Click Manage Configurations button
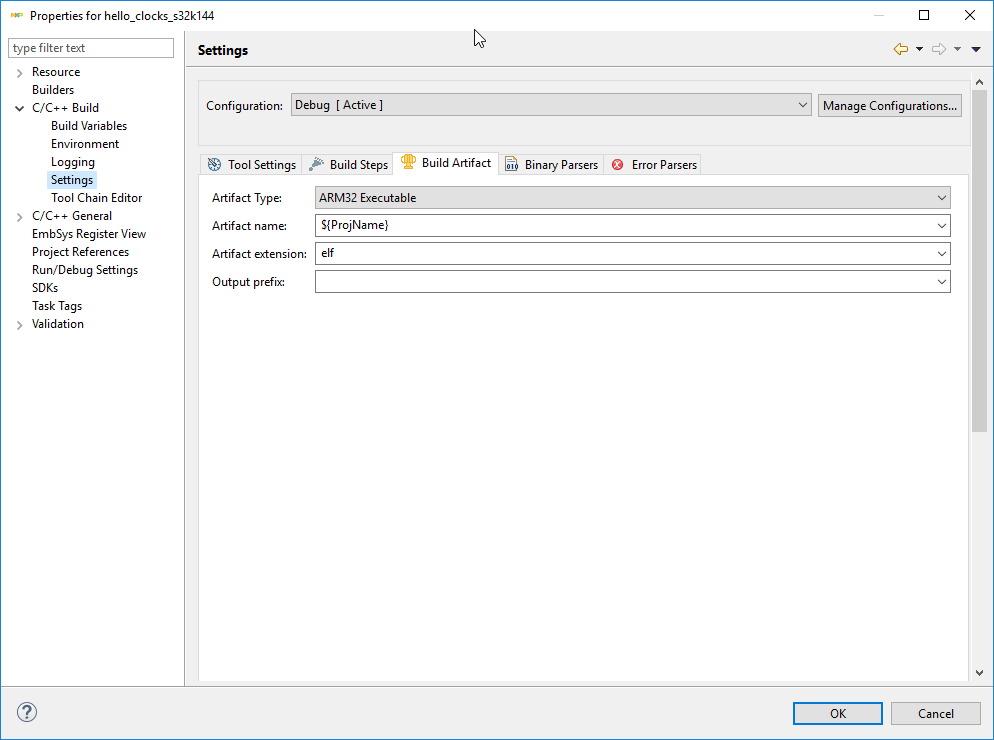 (889, 106)
